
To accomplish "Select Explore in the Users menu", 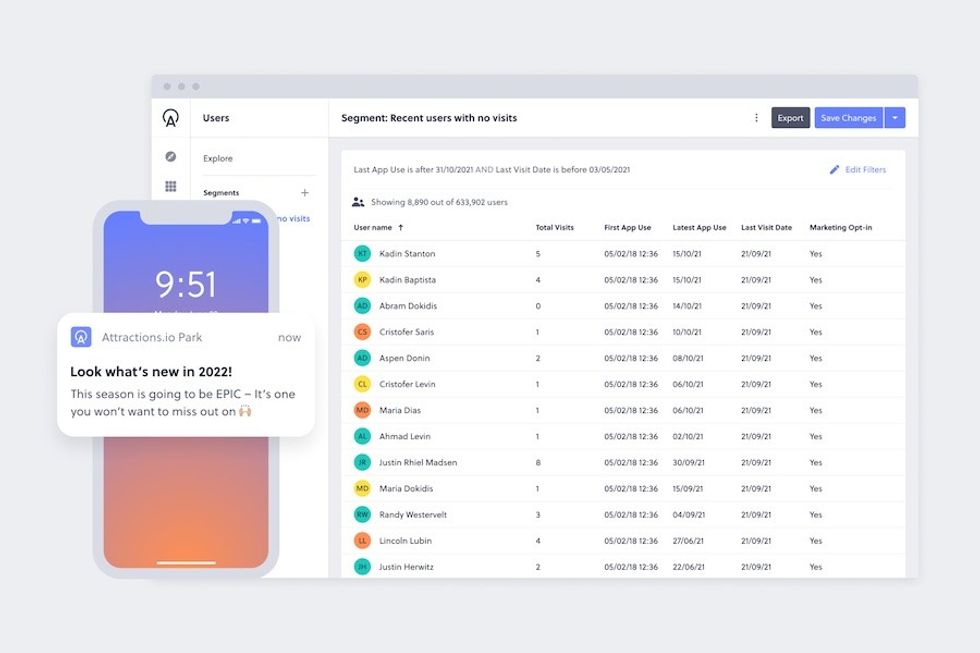I will pyautogui.click(x=218, y=158).
